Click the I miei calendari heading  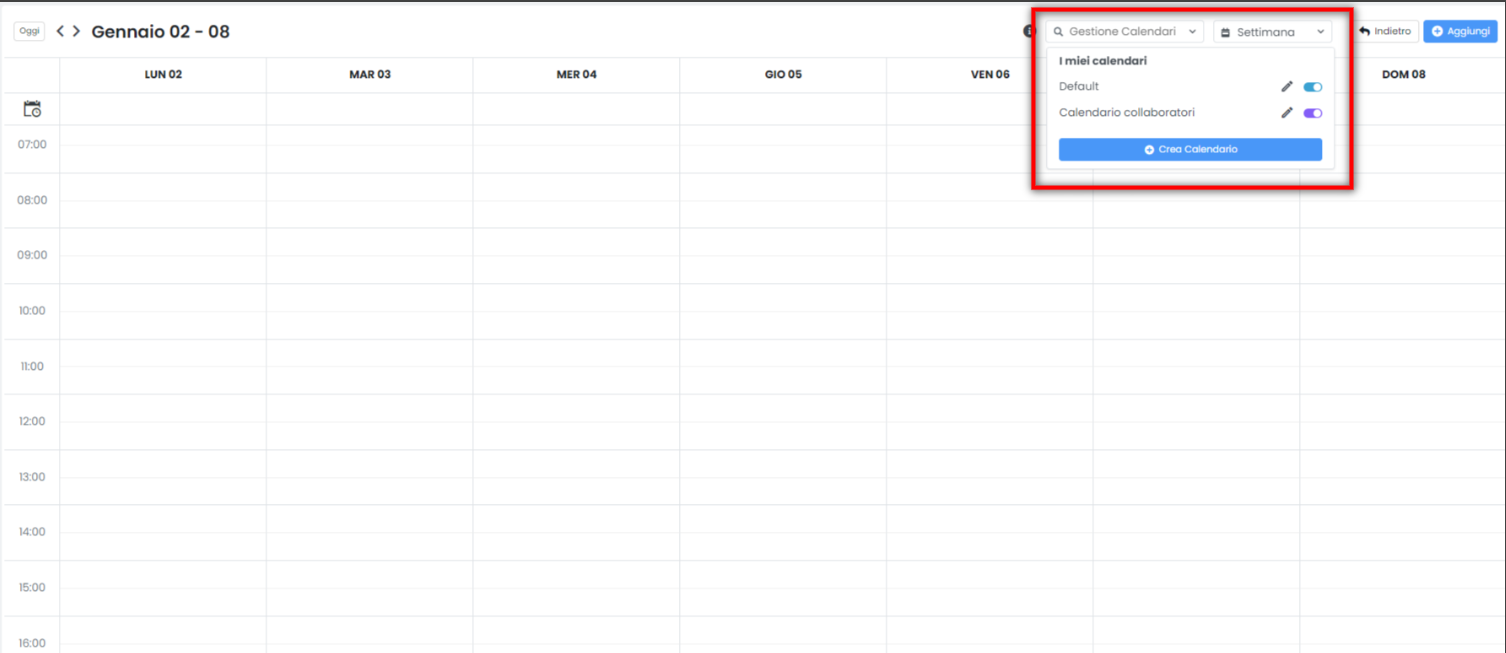point(1103,61)
